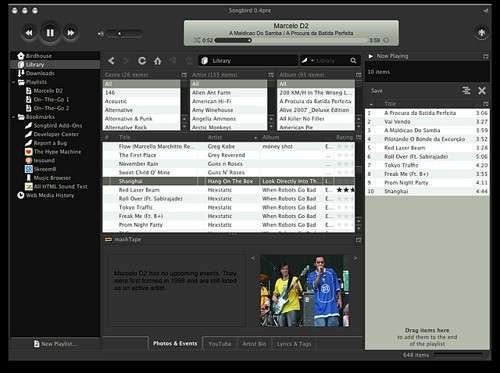Select Sweet Child O' Mine track
Image resolution: width=500 pixels, height=373 pixels.
(229, 173)
